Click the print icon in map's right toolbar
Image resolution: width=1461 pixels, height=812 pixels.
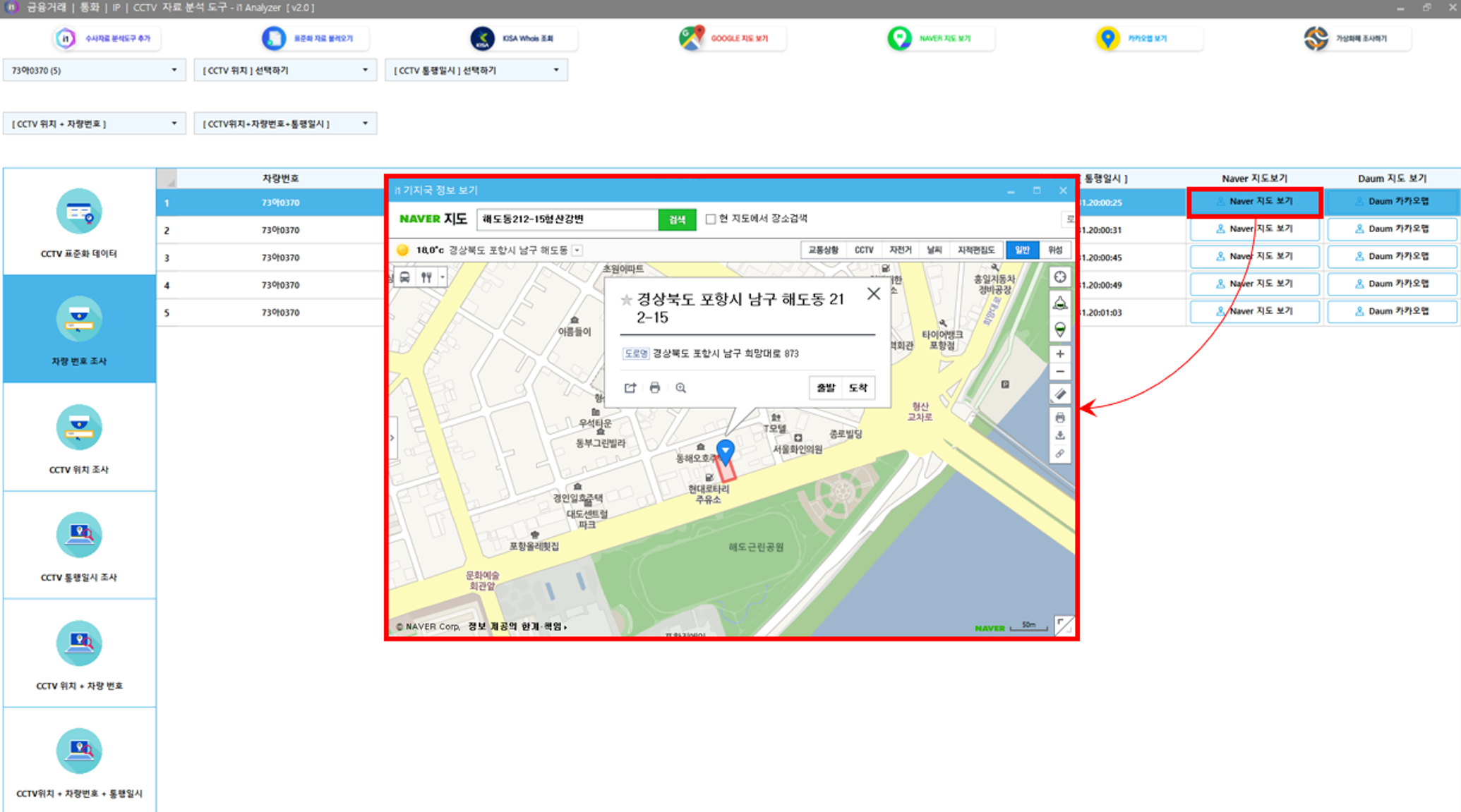pos(1060,418)
